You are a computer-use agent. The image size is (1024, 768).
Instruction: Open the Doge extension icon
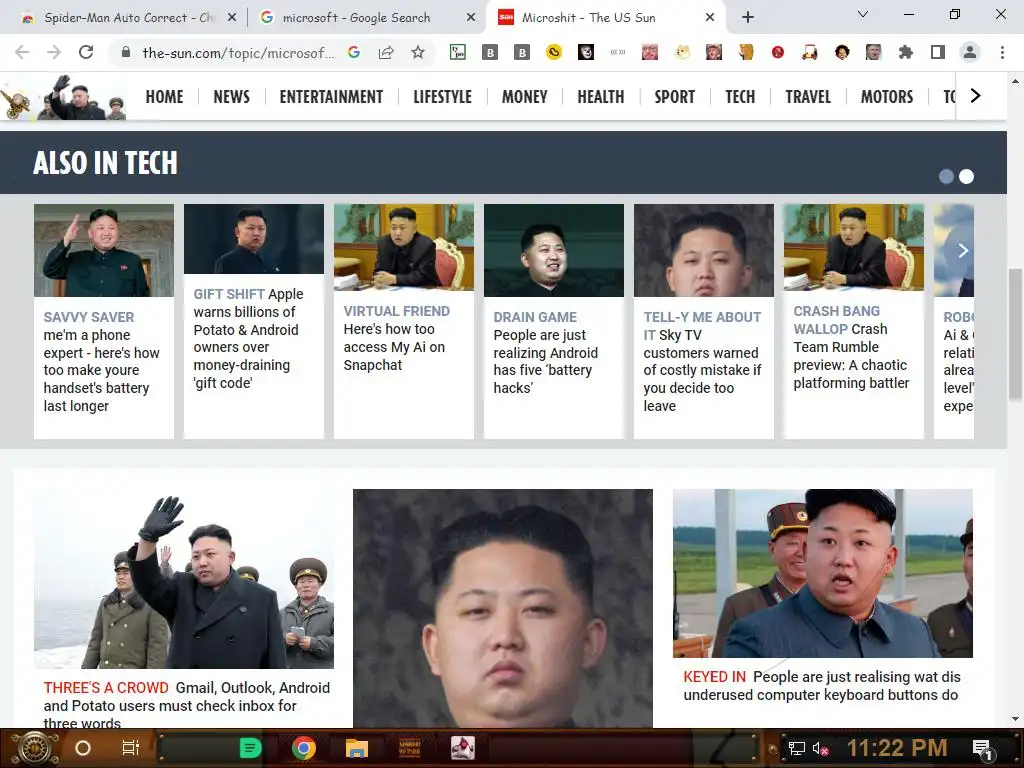click(x=682, y=52)
